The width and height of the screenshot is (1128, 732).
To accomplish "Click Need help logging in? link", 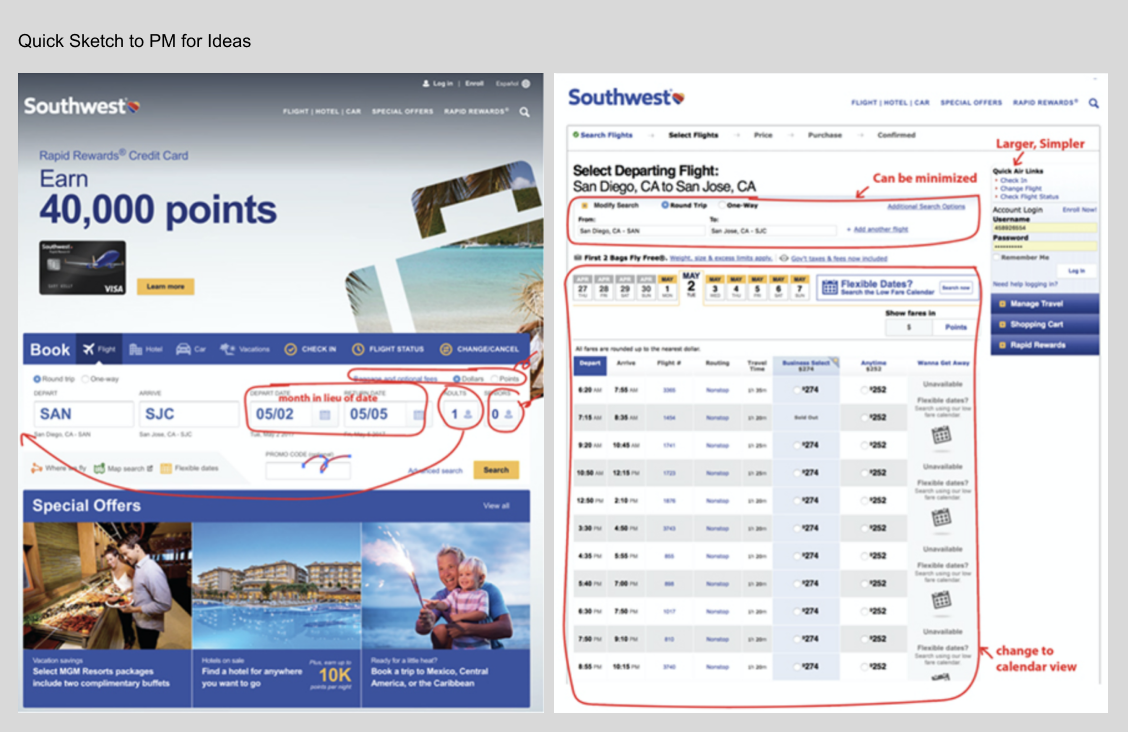I will pos(1025,285).
